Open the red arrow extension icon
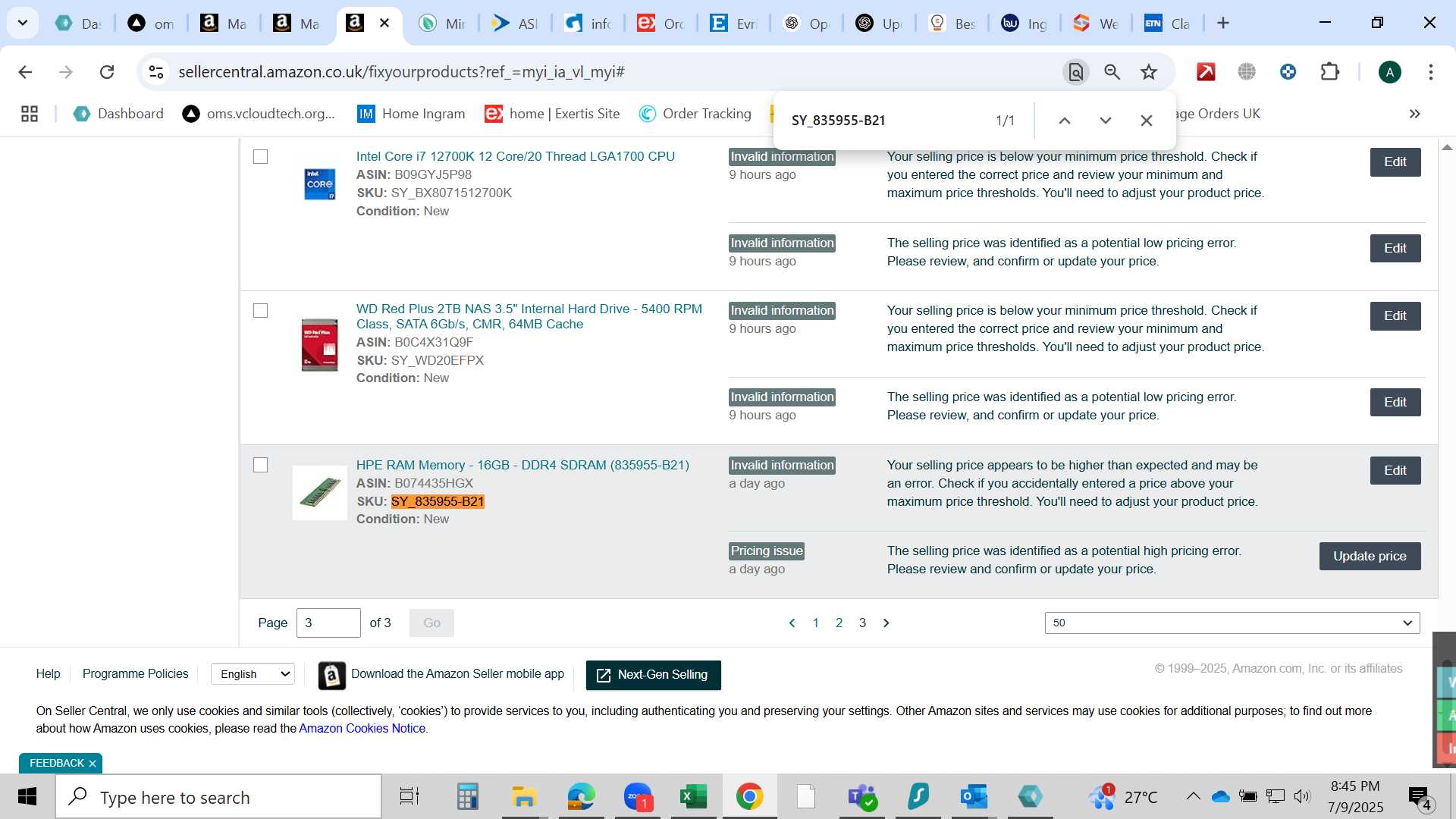This screenshot has height=819, width=1456. tap(1206, 72)
